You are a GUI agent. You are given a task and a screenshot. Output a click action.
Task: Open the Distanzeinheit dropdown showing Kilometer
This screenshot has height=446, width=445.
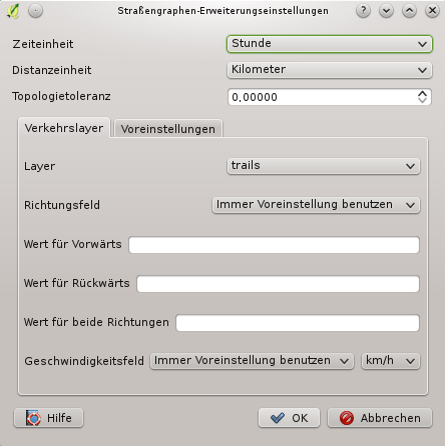pos(329,70)
